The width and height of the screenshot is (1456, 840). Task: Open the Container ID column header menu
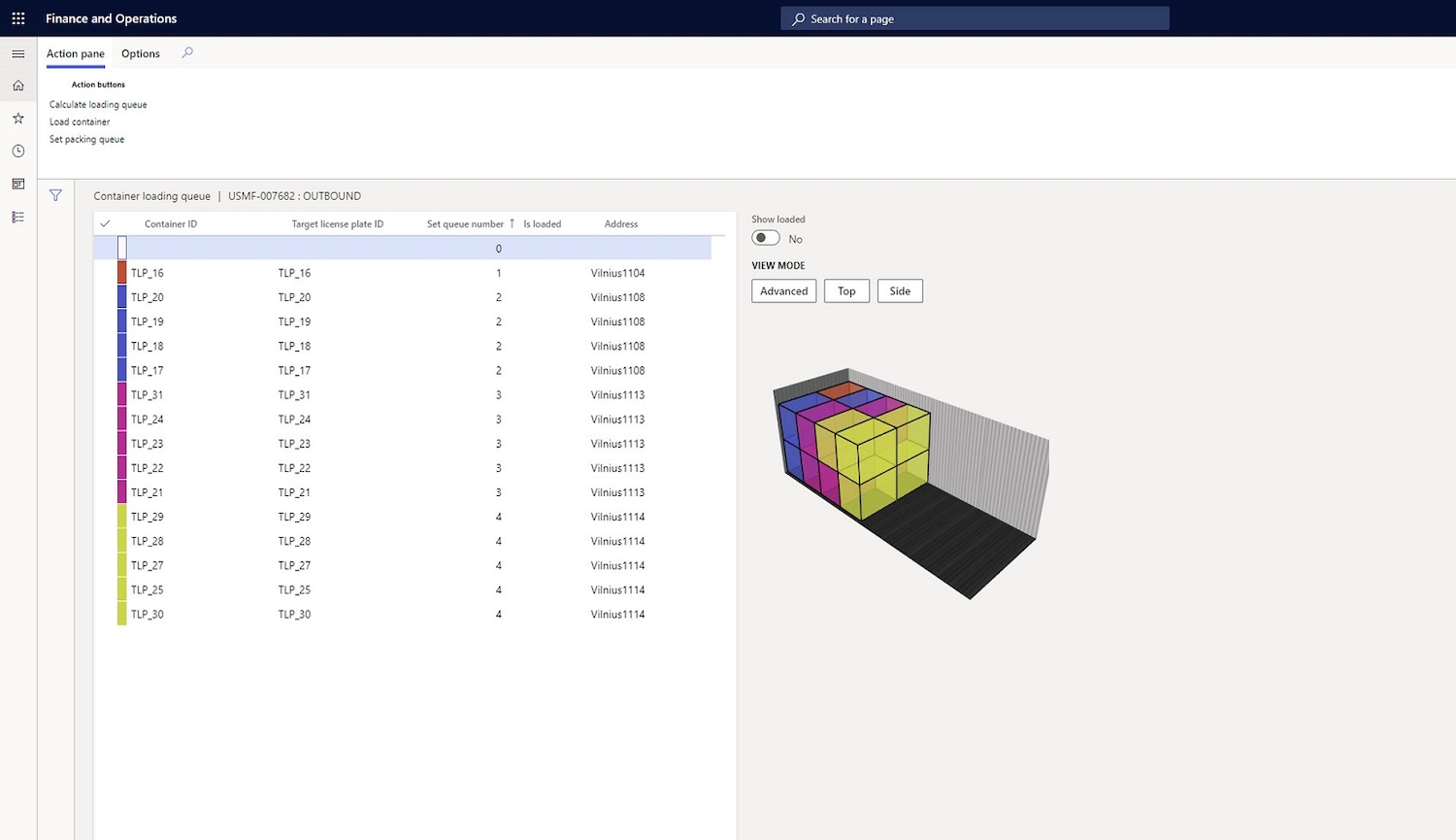click(x=171, y=224)
